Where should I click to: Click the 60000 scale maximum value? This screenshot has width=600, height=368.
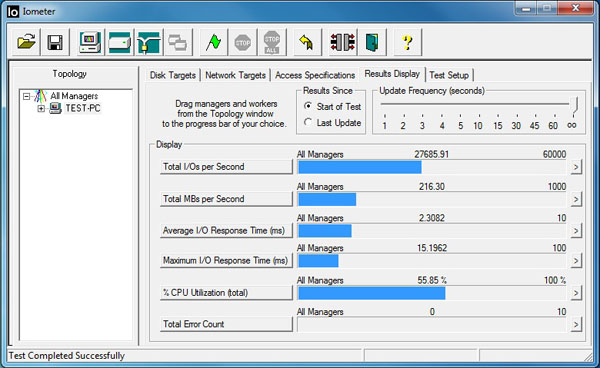pos(554,155)
